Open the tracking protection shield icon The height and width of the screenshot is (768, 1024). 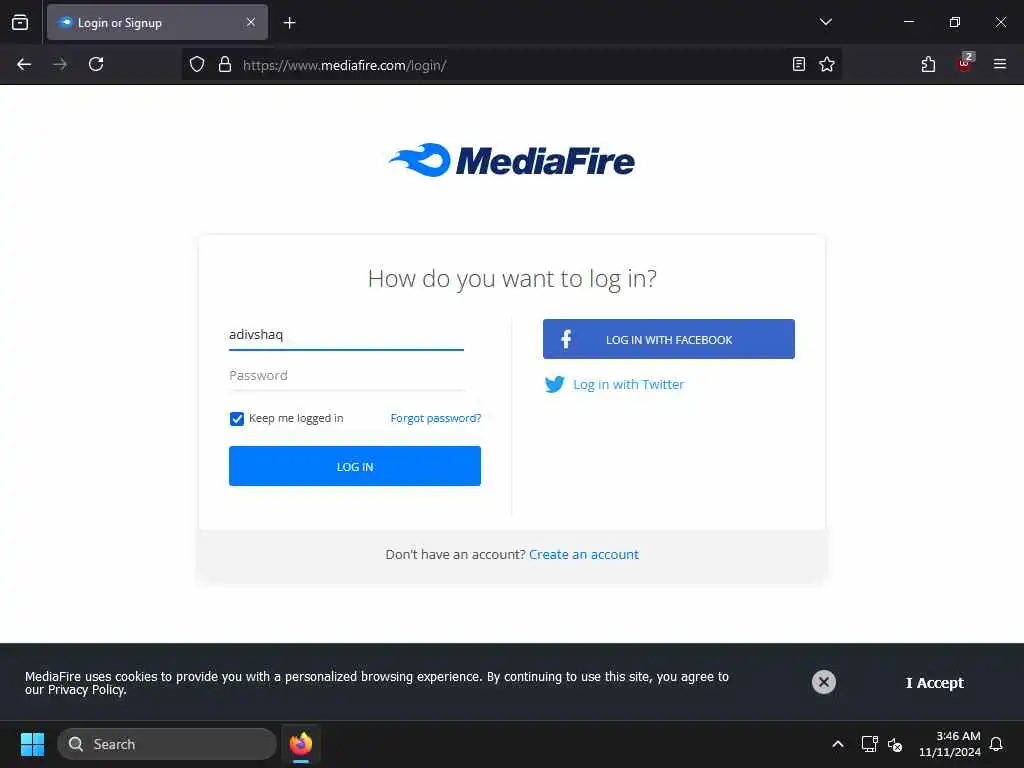(x=197, y=64)
